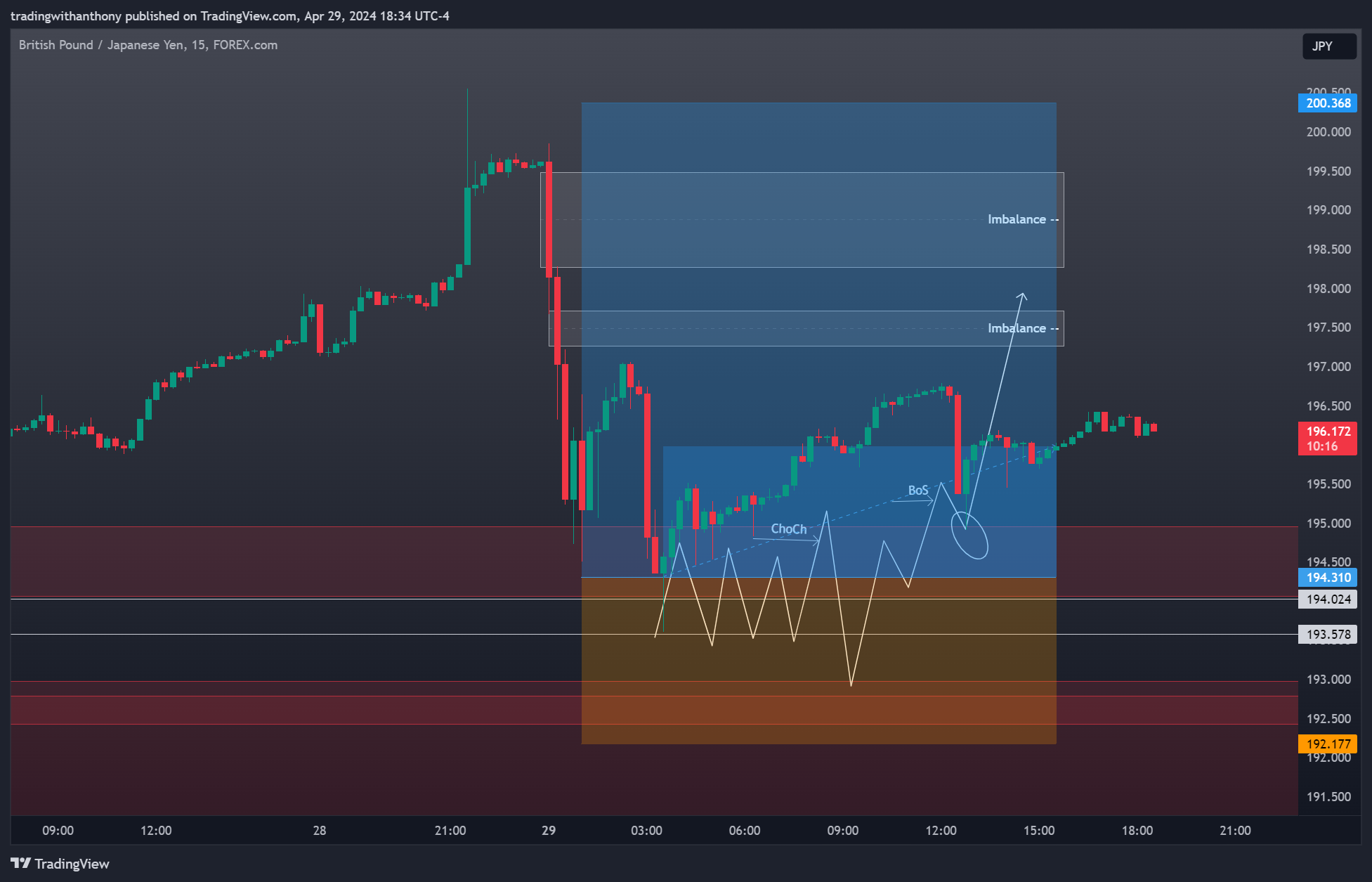Click the 199.000 price axis label
This screenshot has width=1372, height=882.
tap(1328, 210)
